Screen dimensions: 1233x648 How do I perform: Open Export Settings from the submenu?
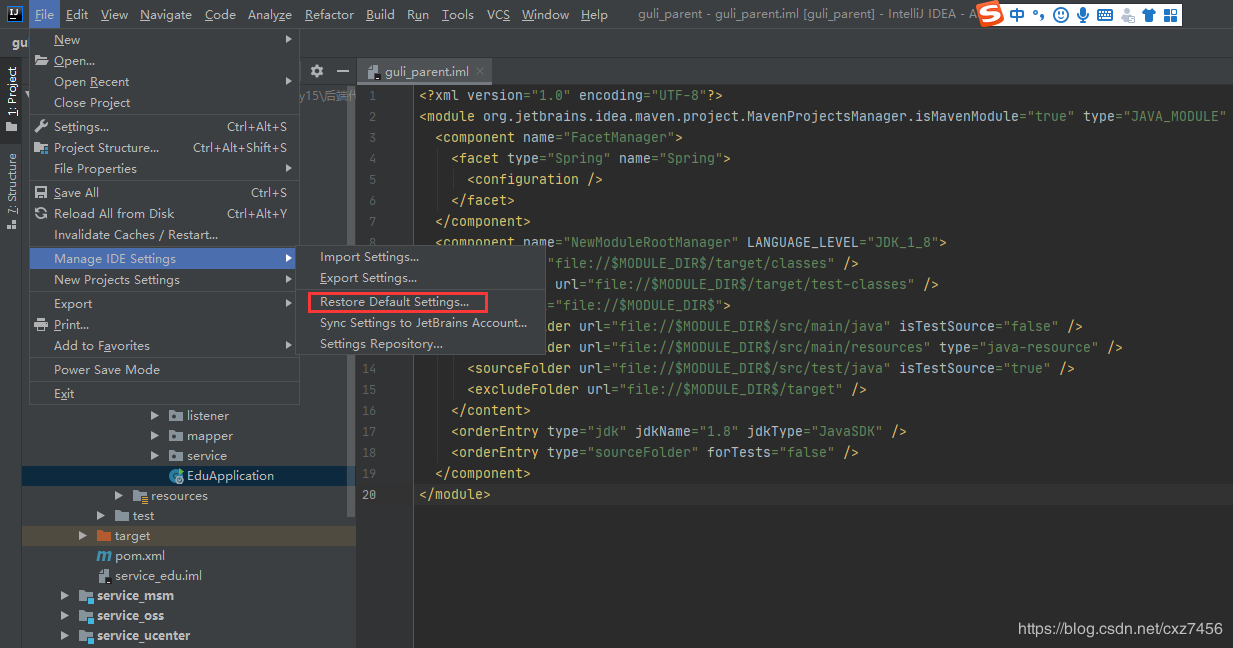pos(368,278)
